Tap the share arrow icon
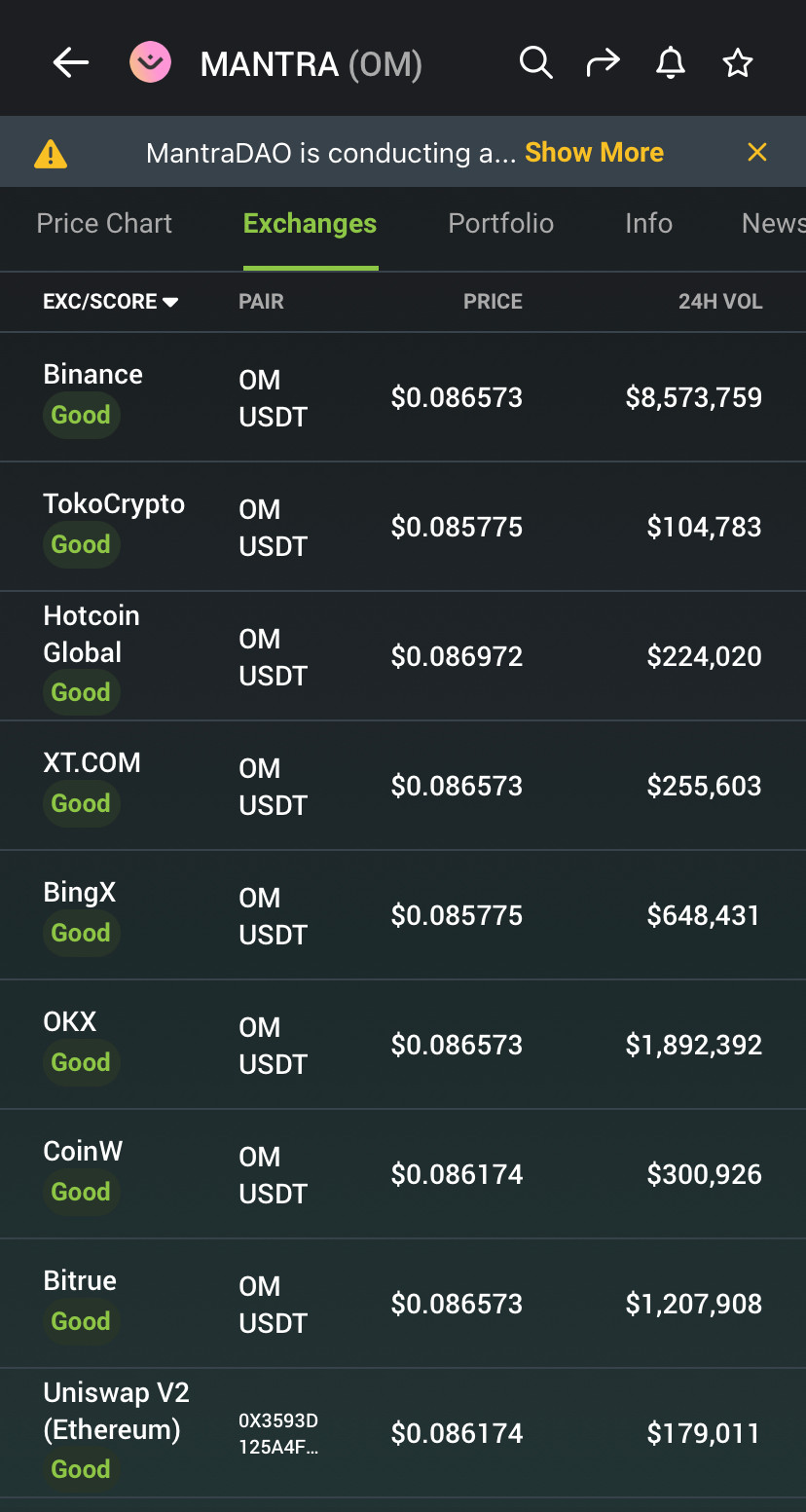This screenshot has height=1512, width=806. click(x=603, y=64)
